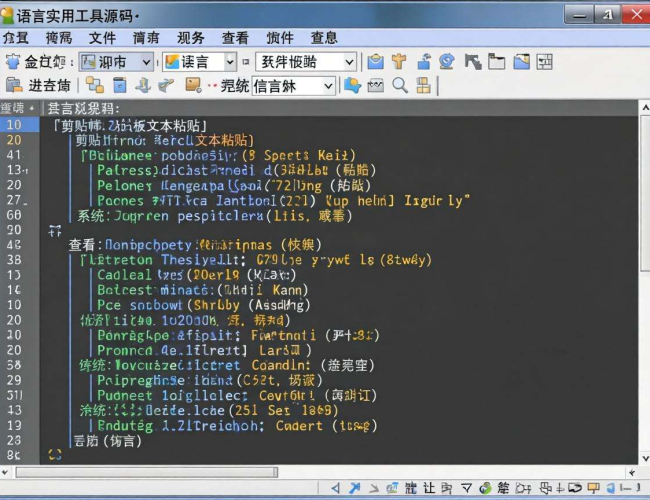The image size is (650, 500).
Task: Click the picture with gear toolbar icon
Action: (x=193, y=85)
